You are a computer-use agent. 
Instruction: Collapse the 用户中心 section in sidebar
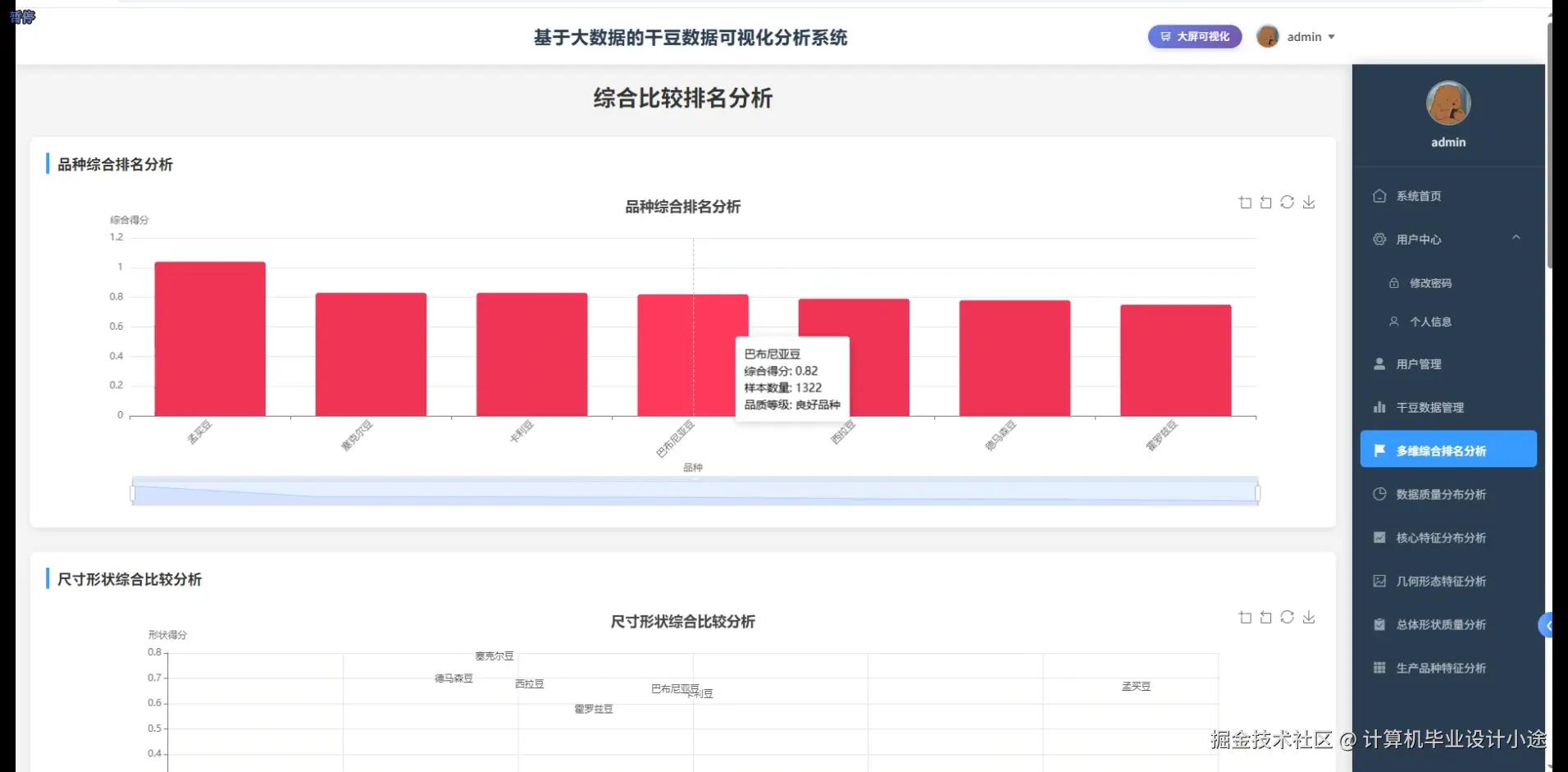click(1516, 238)
